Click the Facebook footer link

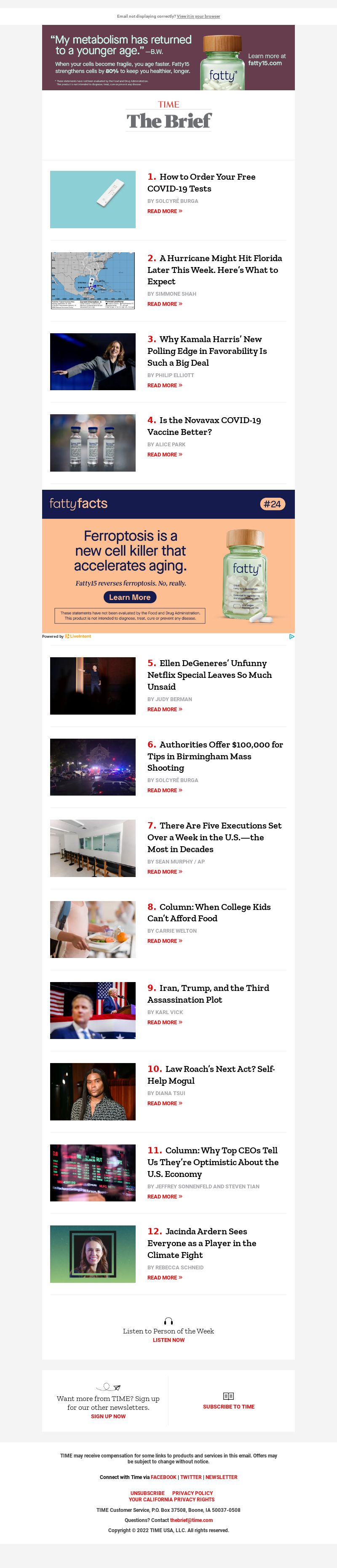163,1477
